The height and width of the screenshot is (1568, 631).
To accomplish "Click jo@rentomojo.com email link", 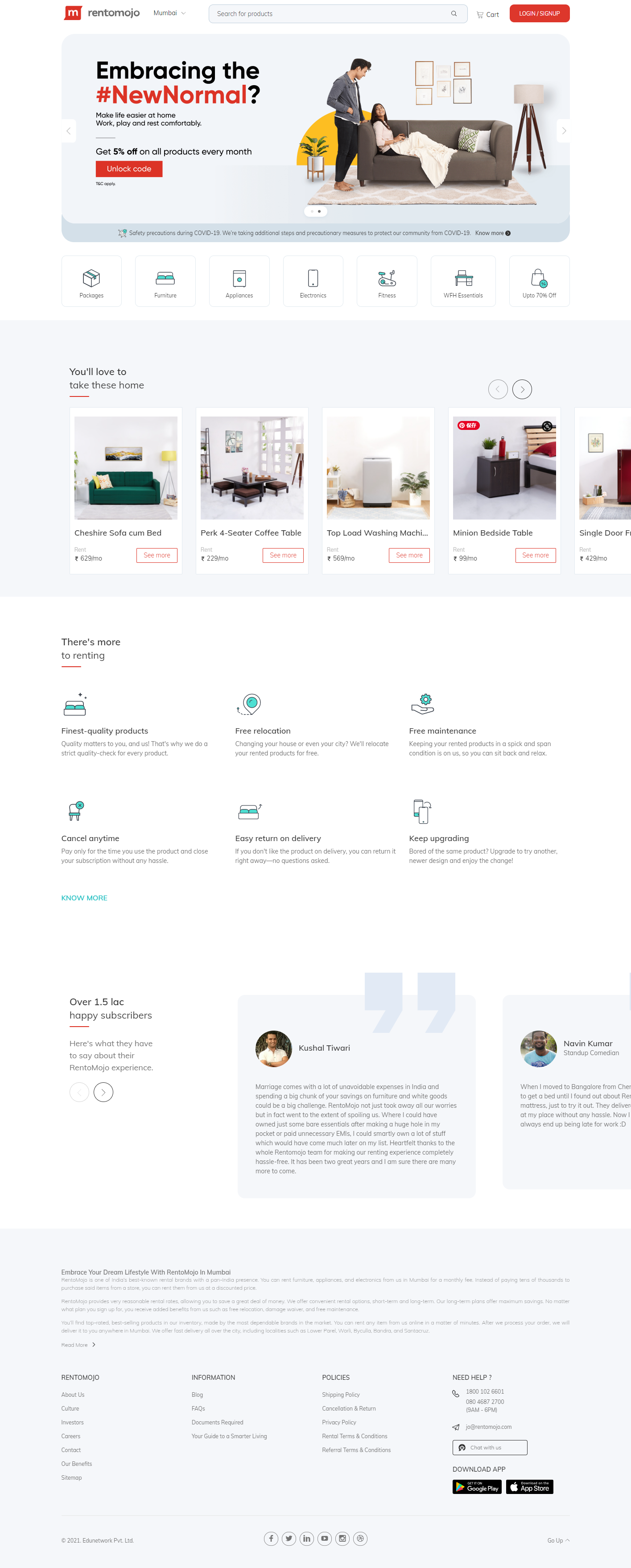I will (x=489, y=1427).
